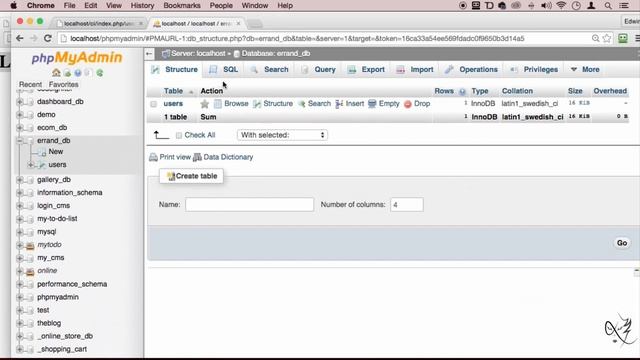Image resolution: width=640 pixels, height=360 pixels.
Task: Open Structure link for users row
Action: pyautogui.click(x=273, y=104)
